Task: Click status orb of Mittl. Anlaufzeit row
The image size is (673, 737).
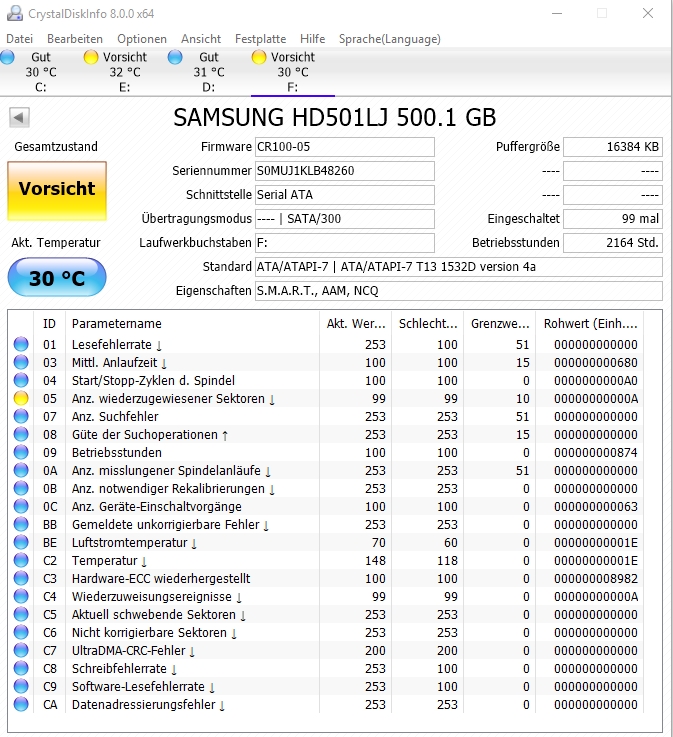Action: (21, 362)
